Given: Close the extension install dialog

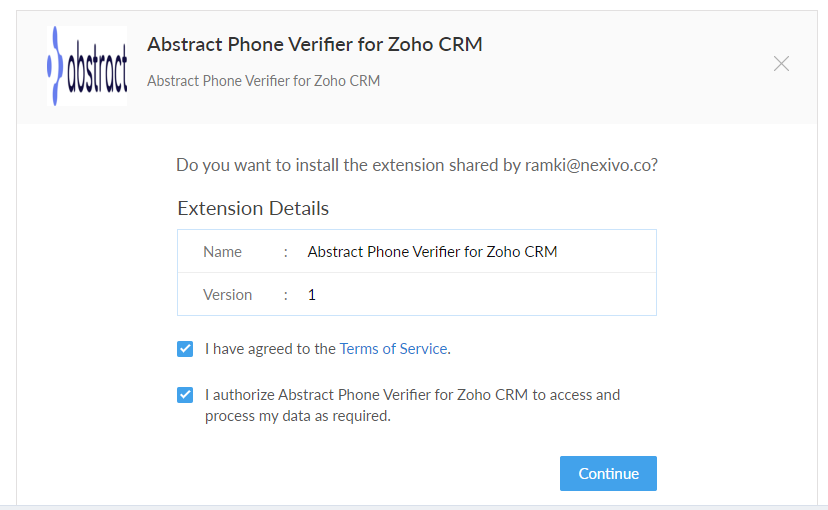Looking at the screenshot, I should coord(781,64).
